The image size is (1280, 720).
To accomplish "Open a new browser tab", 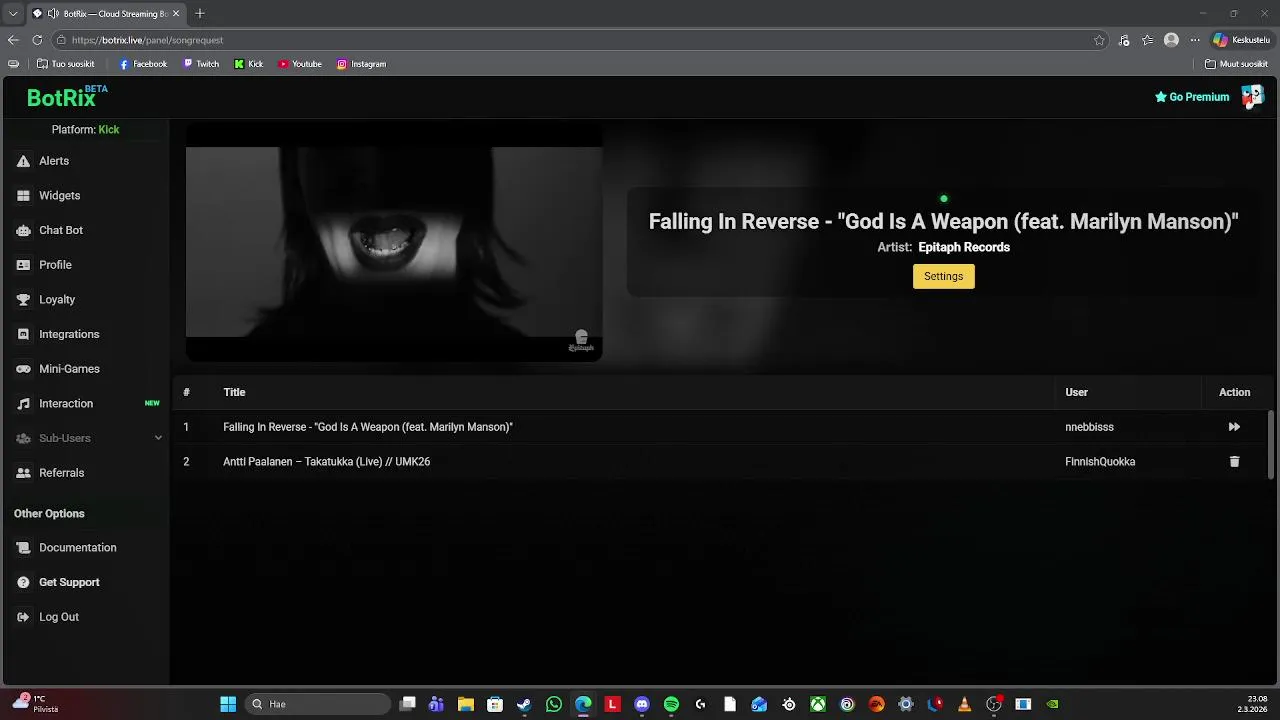I will 200,14.
